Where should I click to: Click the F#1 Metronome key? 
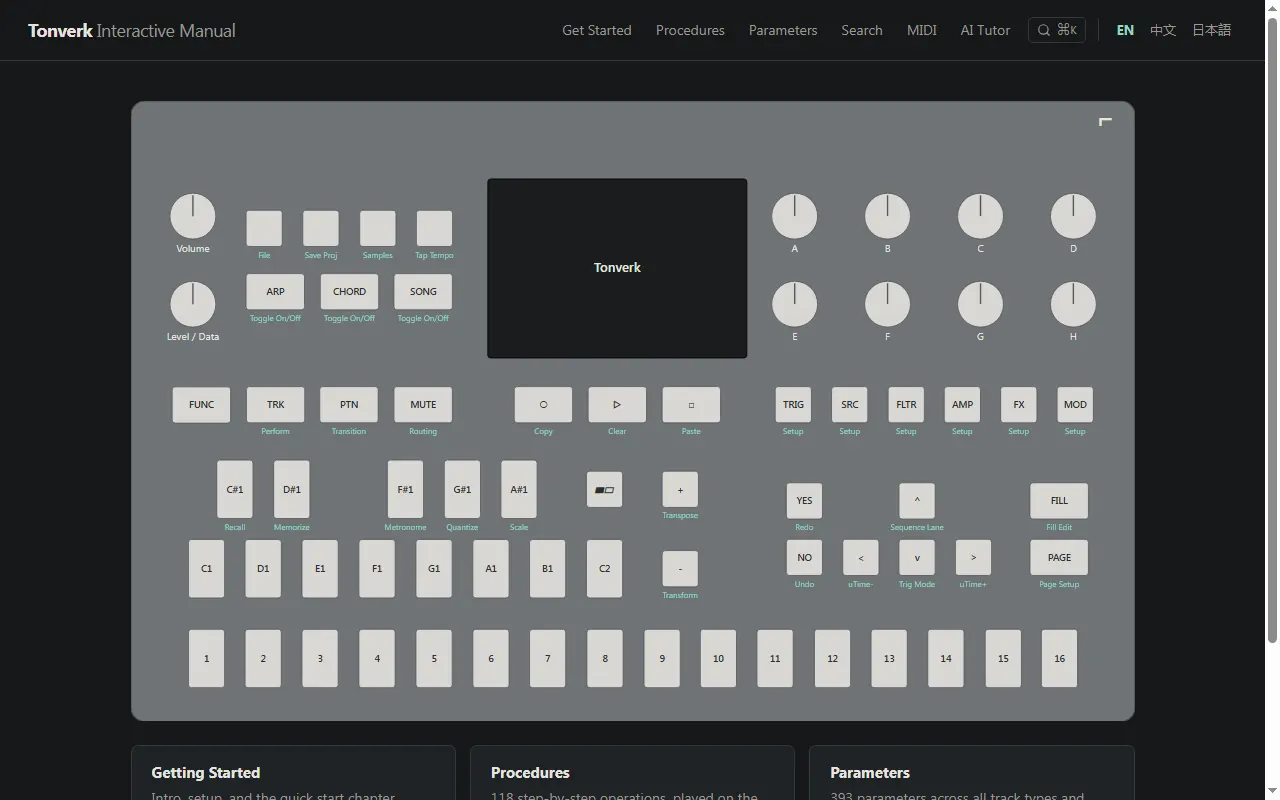pos(405,490)
